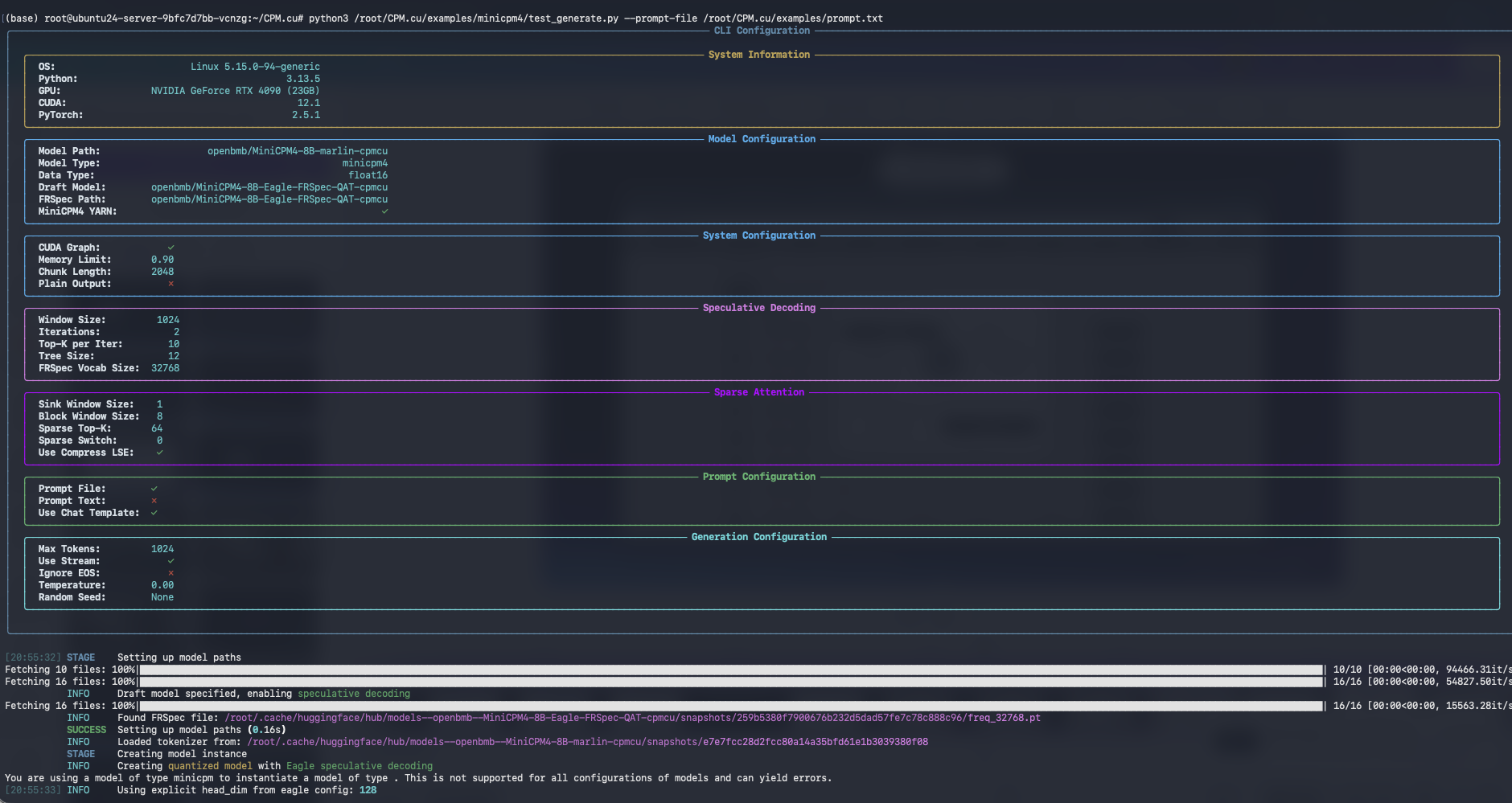Click the MiniCPM4 YARN green checkmark
1512x803 pixels.
coord(384,211)
